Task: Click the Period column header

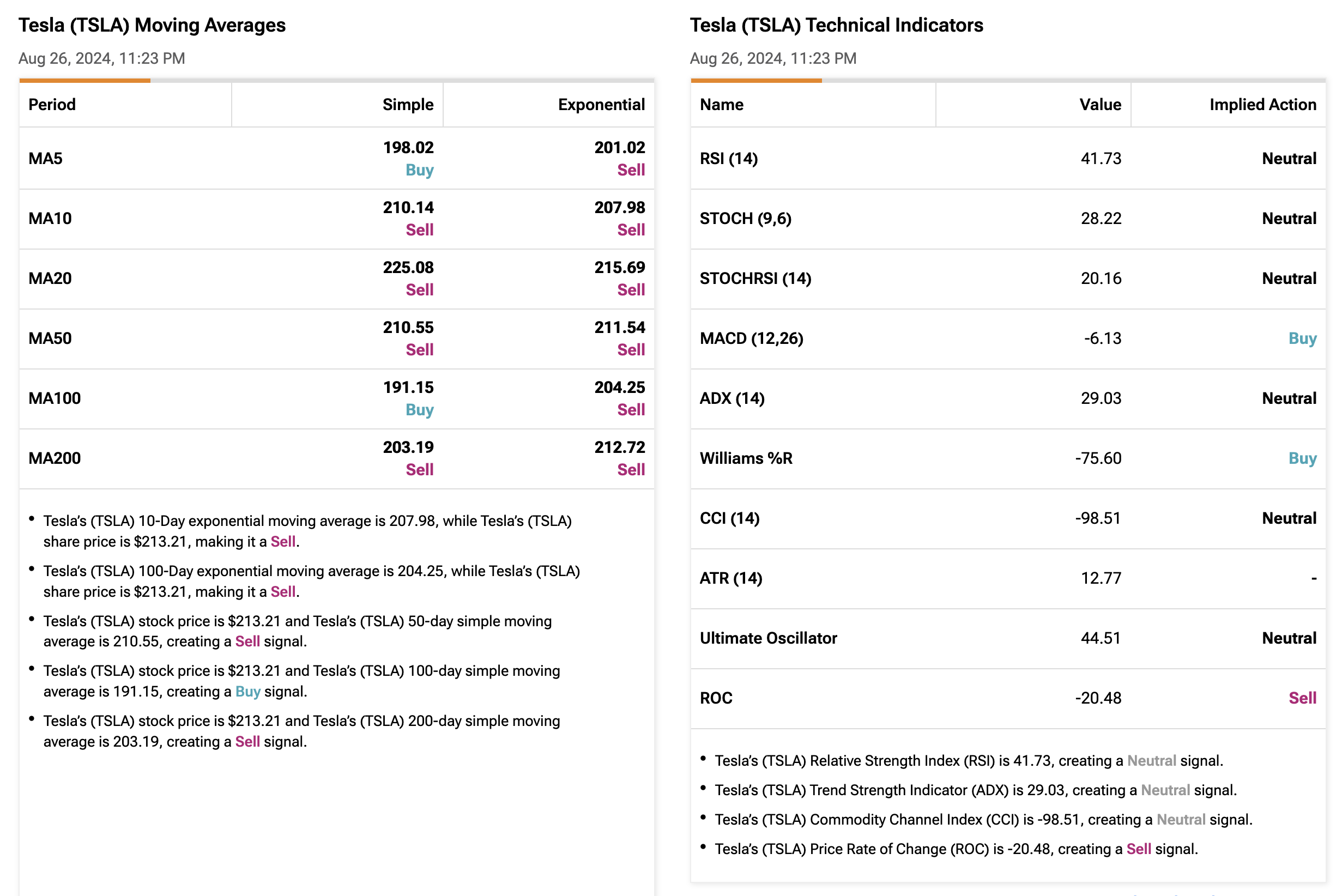Action: tap(52, 105)
